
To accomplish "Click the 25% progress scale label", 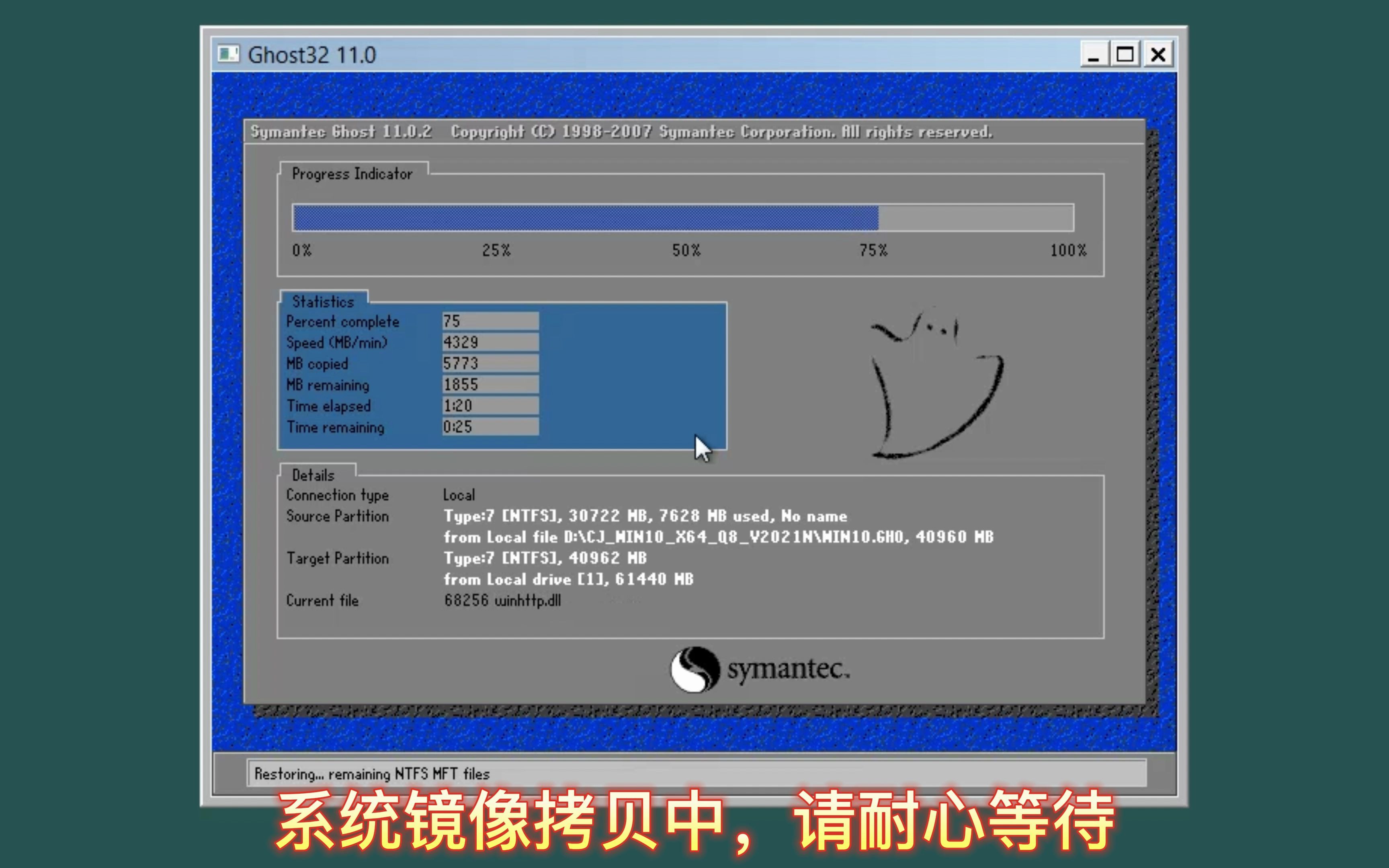I will (496, 250).
